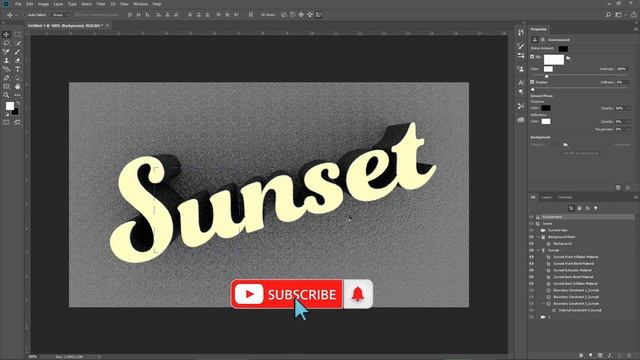The image size is (640, 360).
Task: Choose the Roll 3D camera mode
Action: 293,15
